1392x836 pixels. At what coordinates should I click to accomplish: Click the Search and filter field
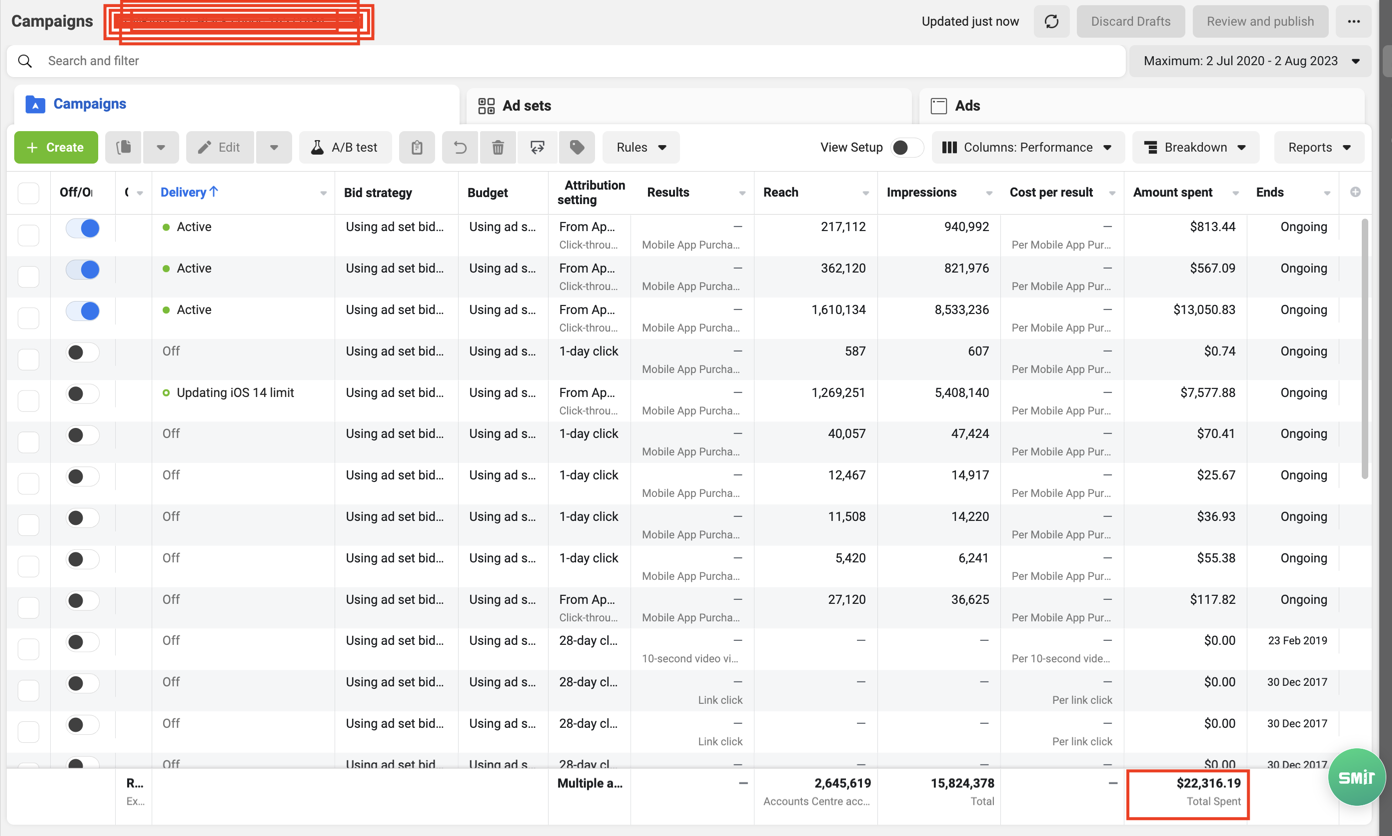(566, 61)
